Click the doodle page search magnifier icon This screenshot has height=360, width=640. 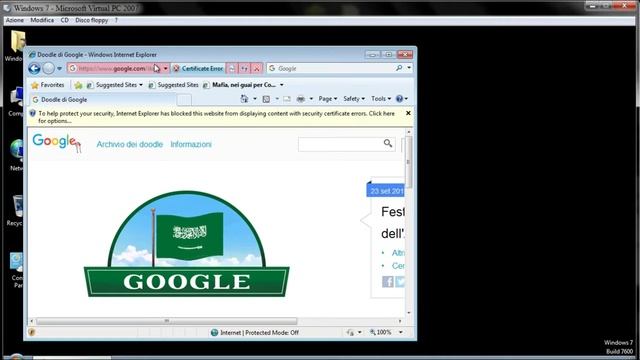pyautogui.click(x=388, y=144)
